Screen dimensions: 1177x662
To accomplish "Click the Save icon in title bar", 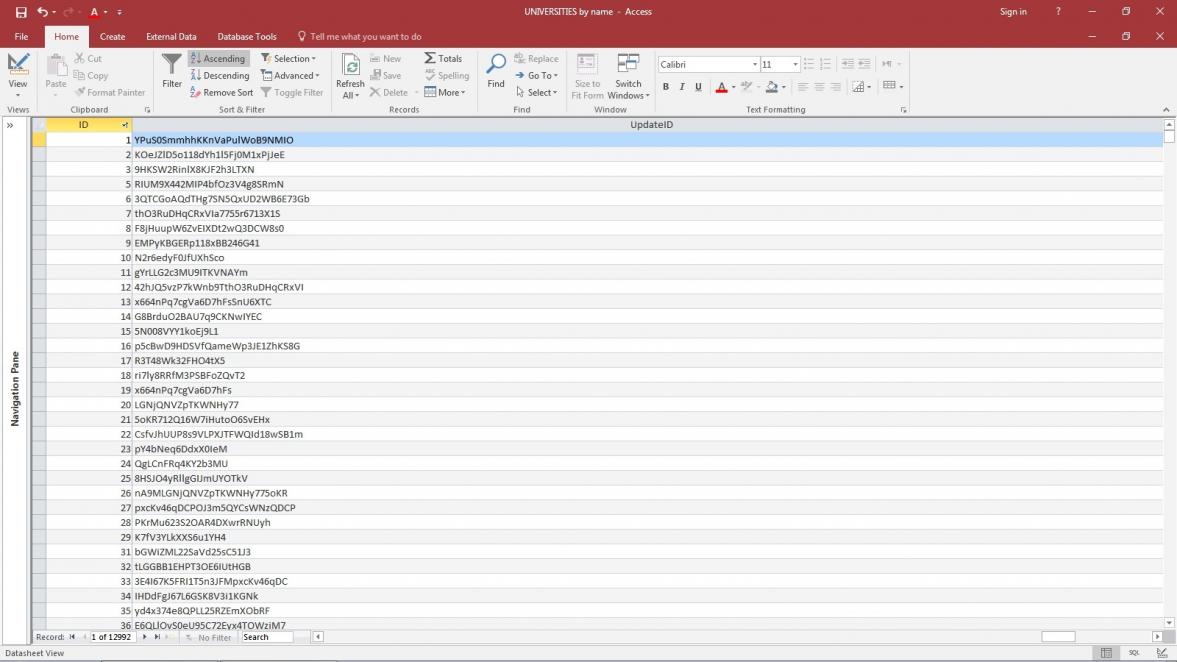I will click(x=21, y=12).
